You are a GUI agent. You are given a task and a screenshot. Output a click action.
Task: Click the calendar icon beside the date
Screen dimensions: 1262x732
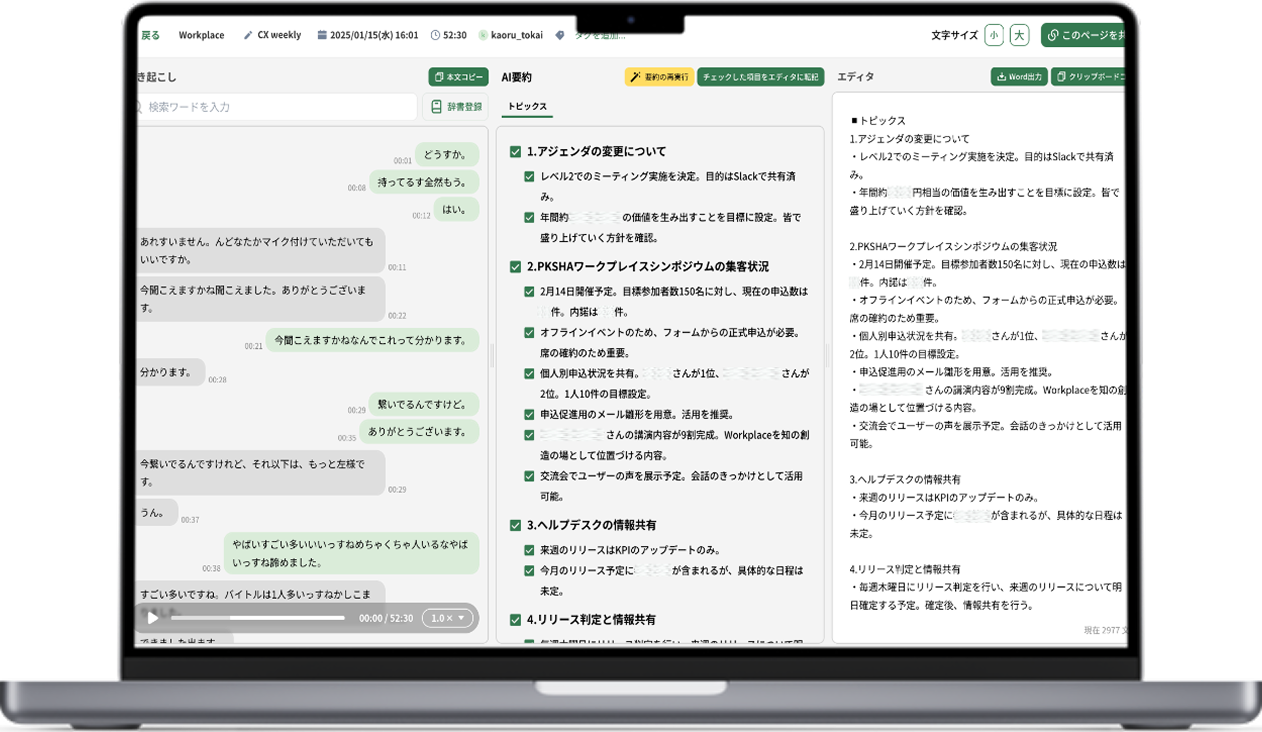(x=322, y=35)
